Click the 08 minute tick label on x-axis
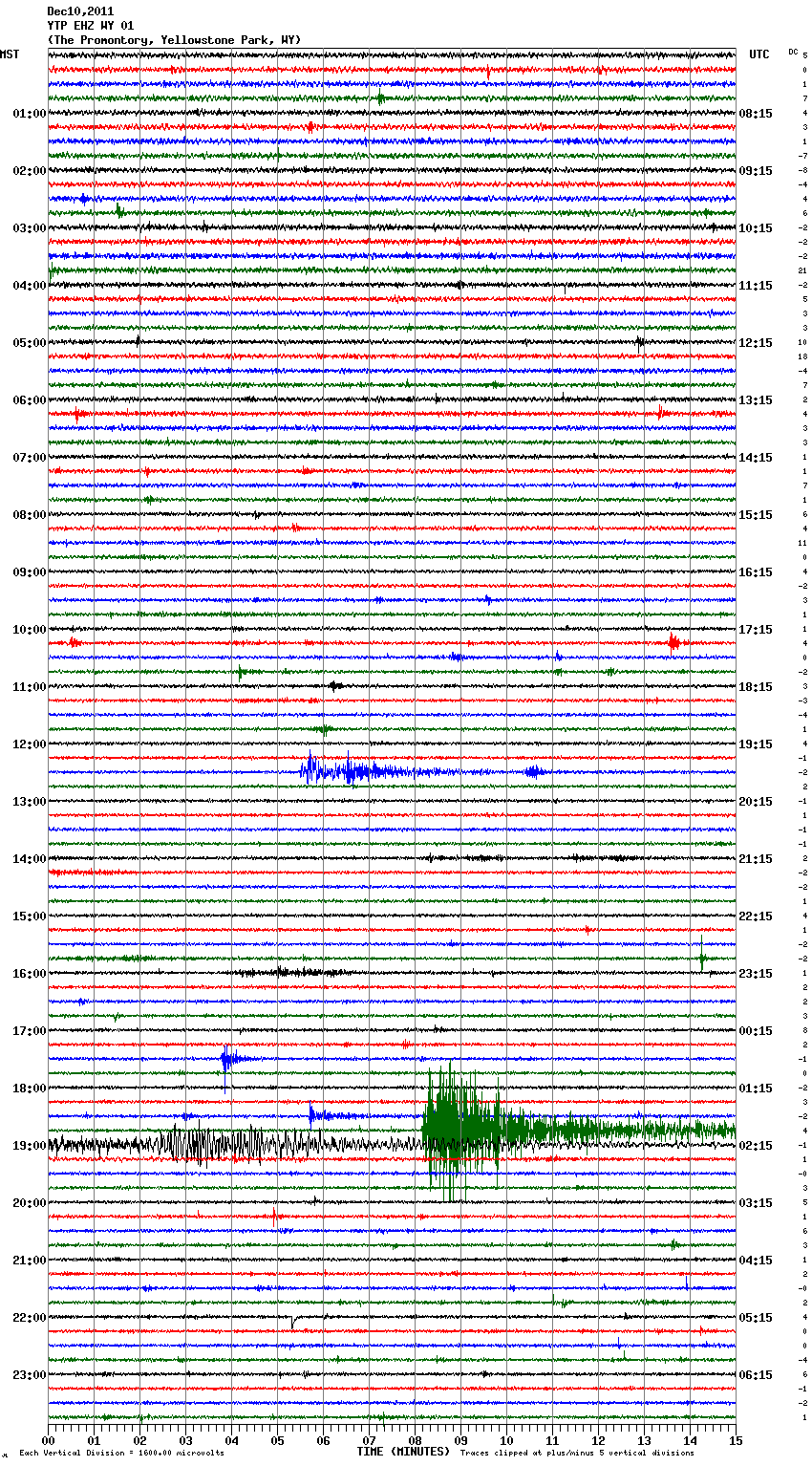The image size is (812, 1466). (415, 1440)
